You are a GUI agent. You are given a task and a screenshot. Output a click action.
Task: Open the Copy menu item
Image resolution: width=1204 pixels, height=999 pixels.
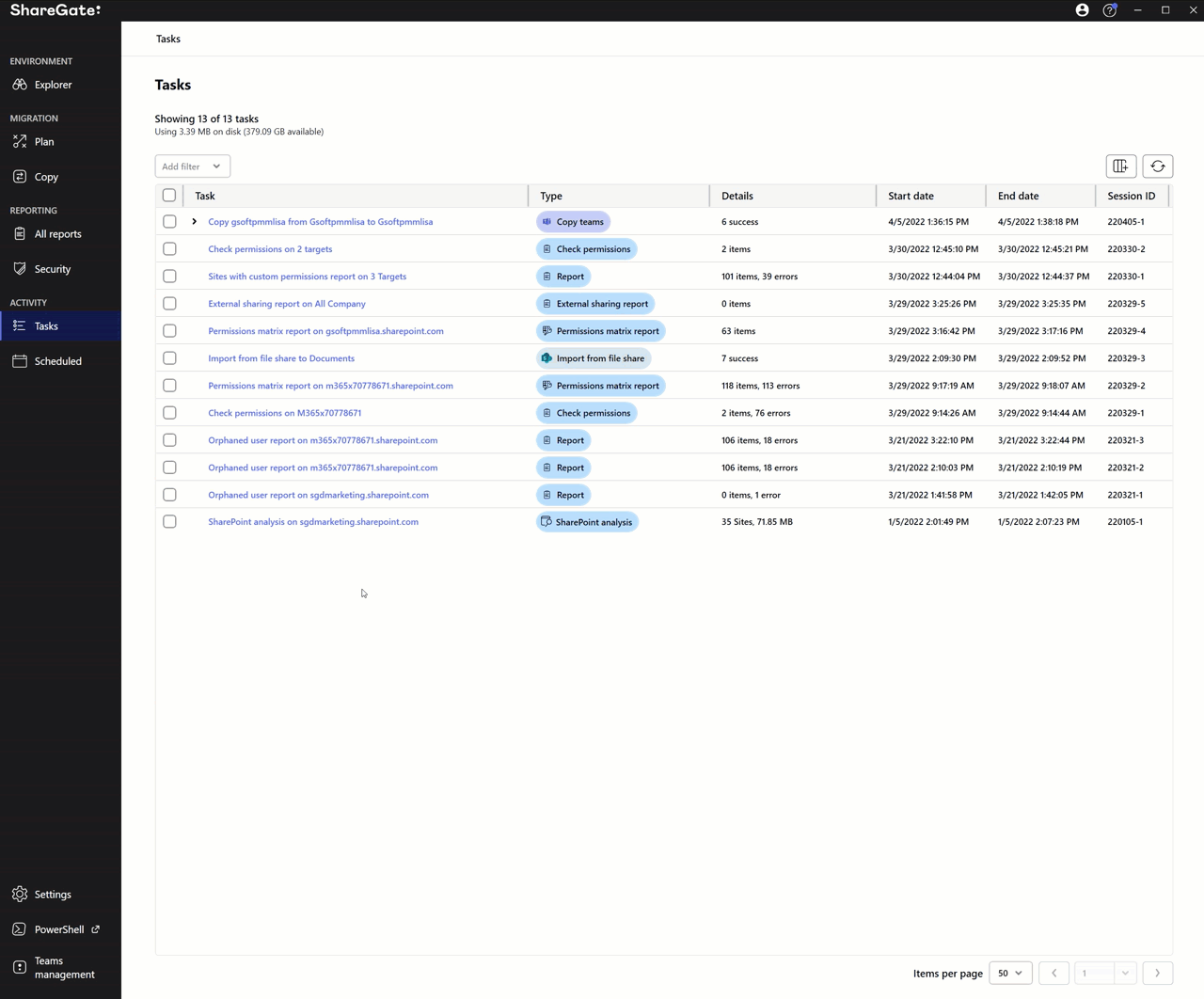pos(60,177)
